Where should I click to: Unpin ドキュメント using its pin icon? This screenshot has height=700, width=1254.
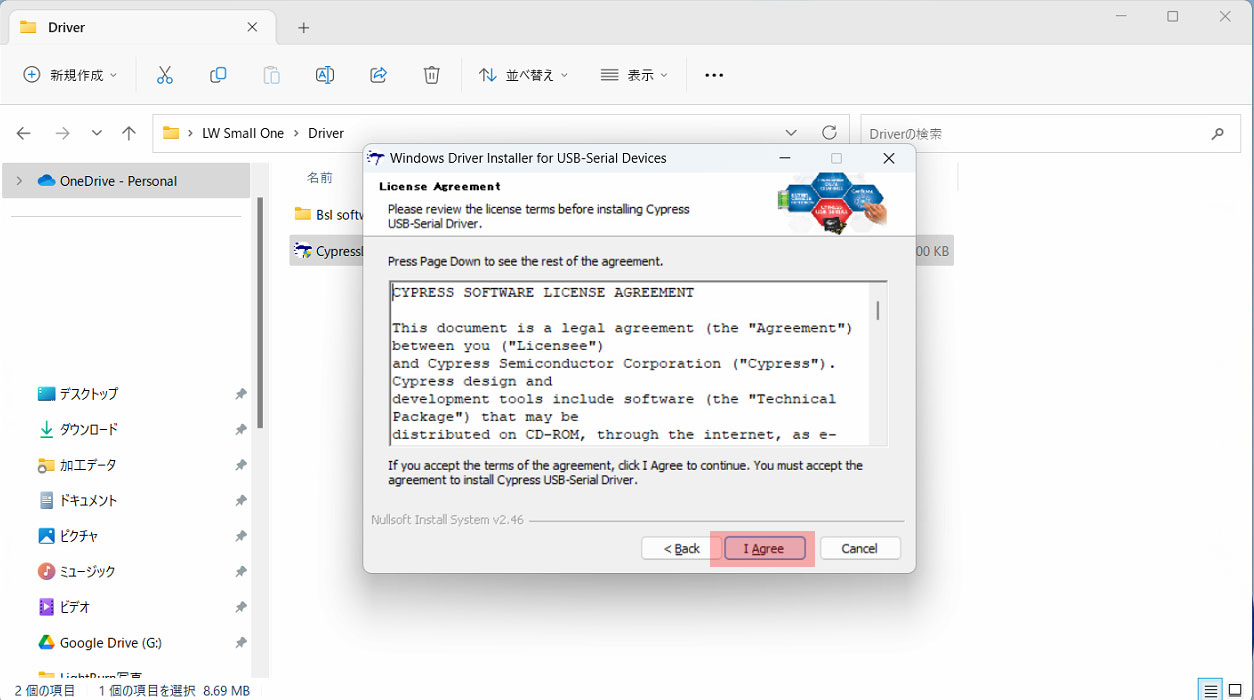(241, 500)
